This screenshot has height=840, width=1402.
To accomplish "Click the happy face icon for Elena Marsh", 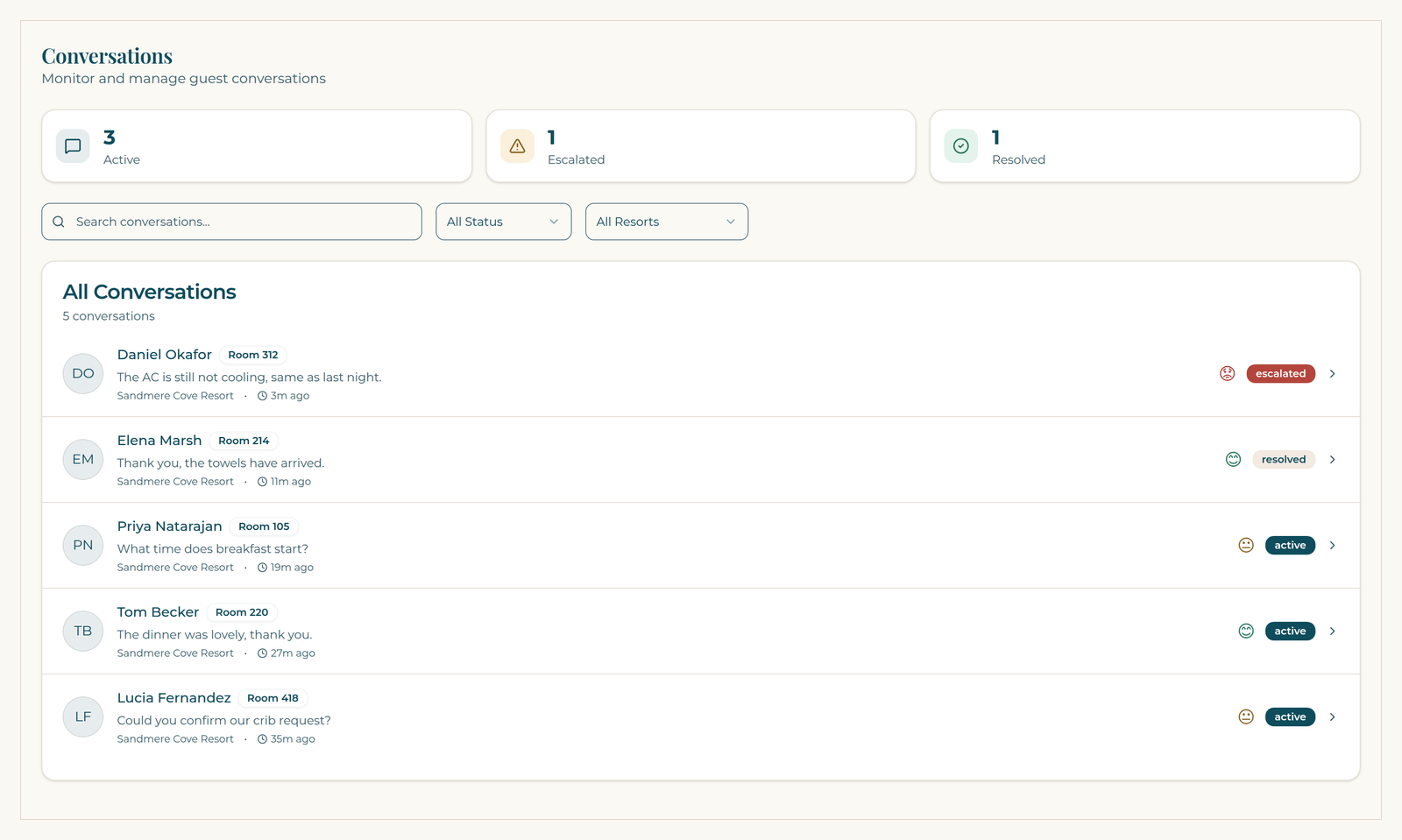I will [x=1233, y=459].
